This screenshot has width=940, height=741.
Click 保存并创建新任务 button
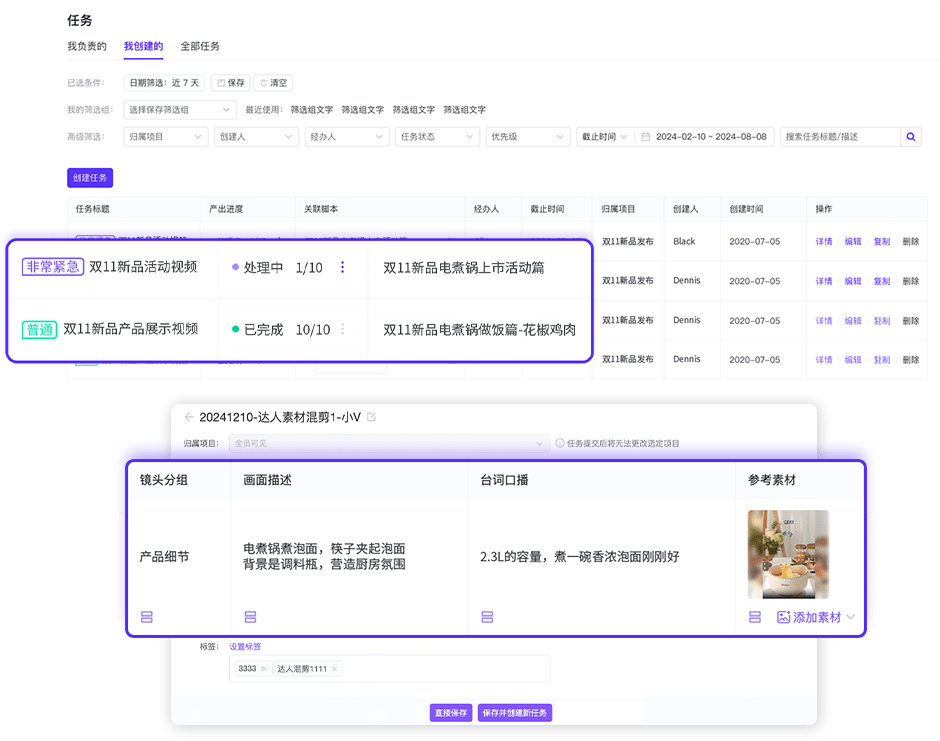pos(515,713)
